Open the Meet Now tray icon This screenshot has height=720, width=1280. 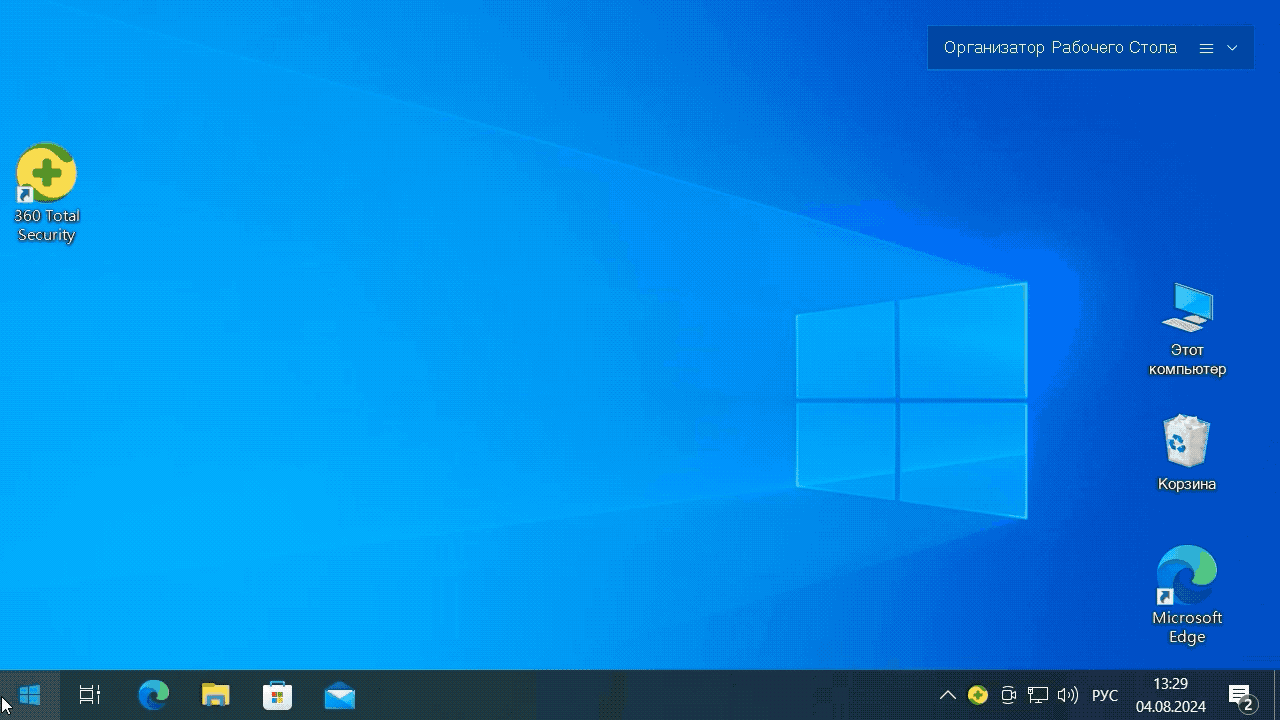(x=1008, y=695)
